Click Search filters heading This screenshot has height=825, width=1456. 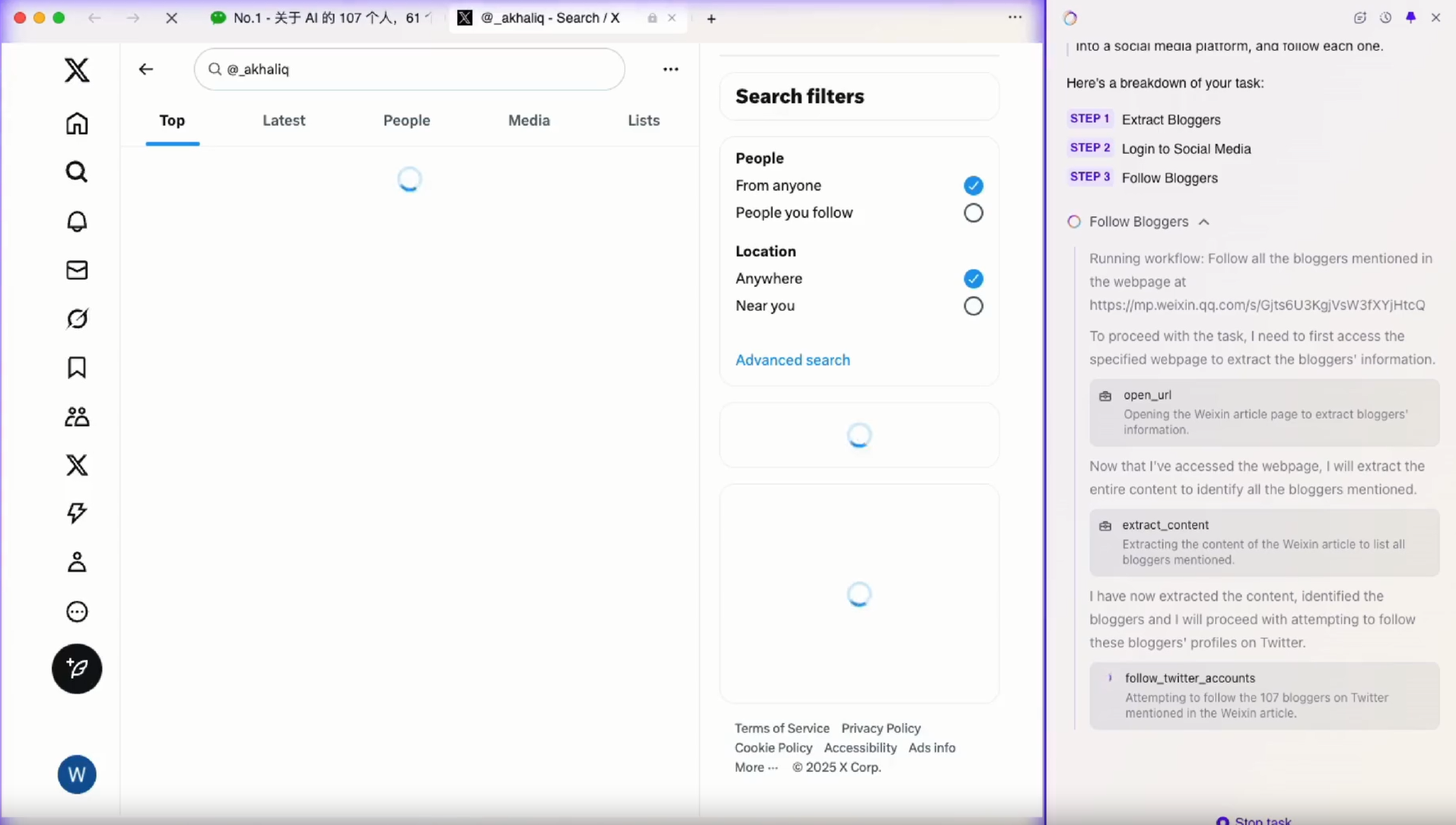800,96
